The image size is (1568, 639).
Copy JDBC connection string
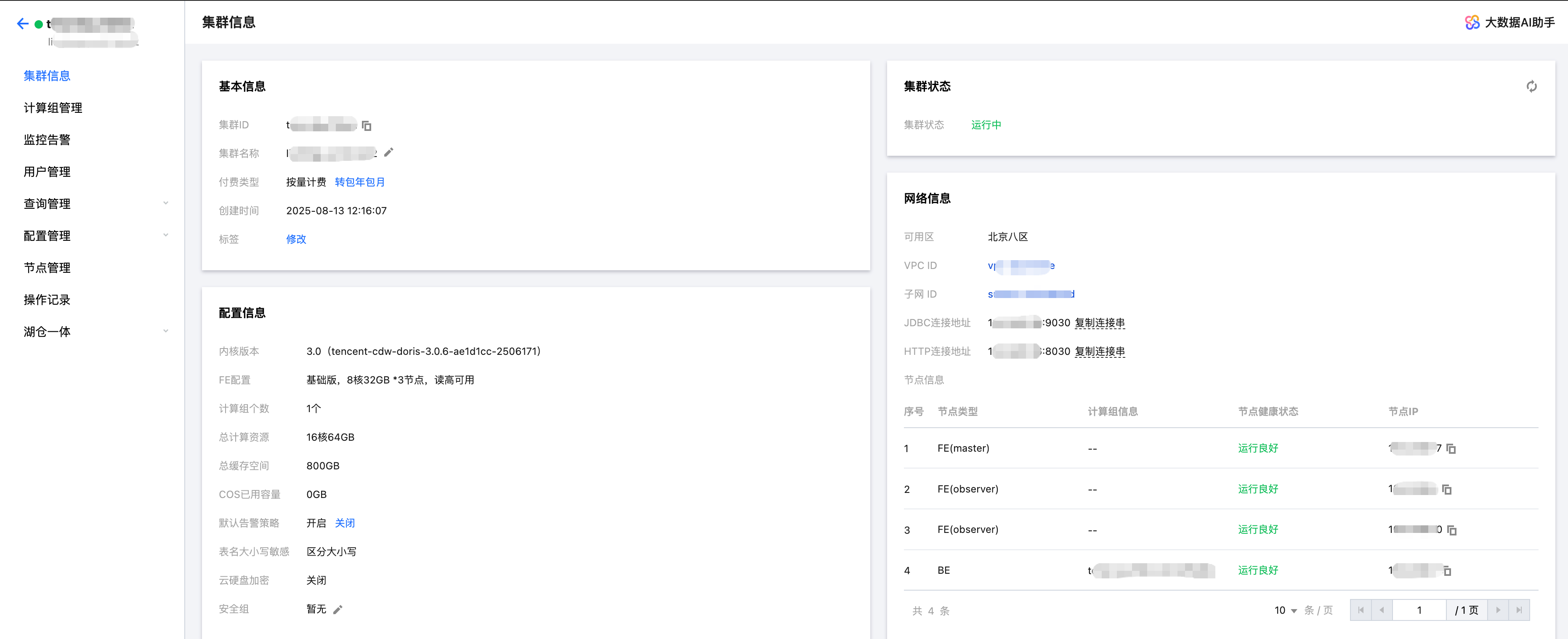1099,323
